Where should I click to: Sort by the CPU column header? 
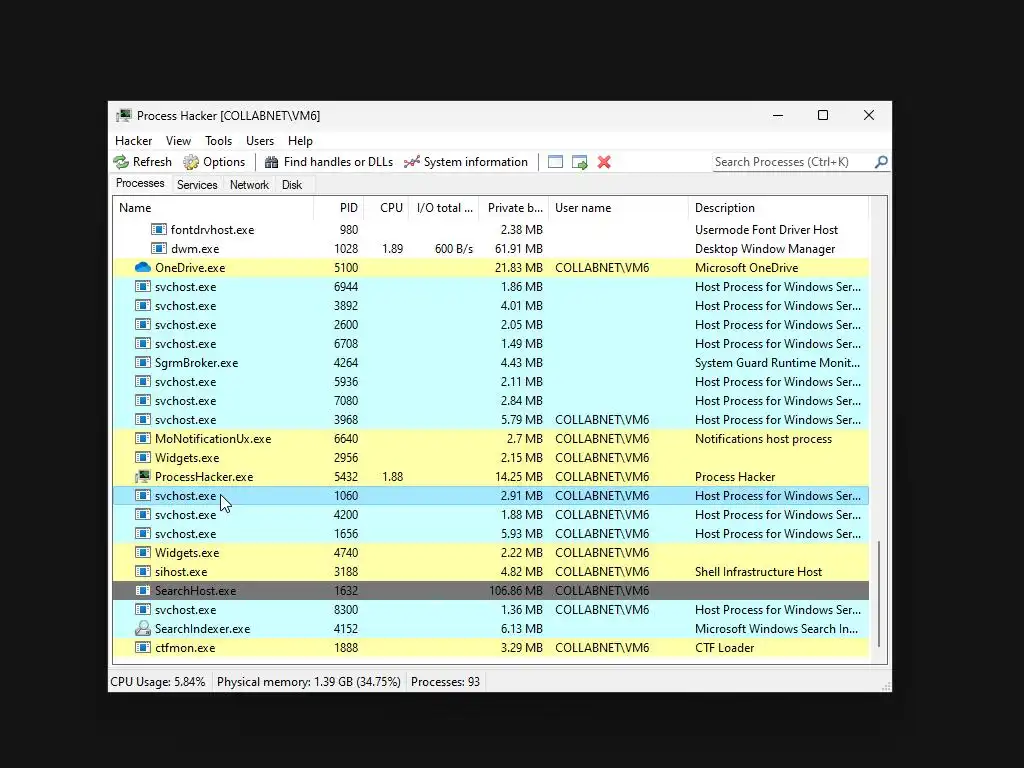click(x=387, y=208)
